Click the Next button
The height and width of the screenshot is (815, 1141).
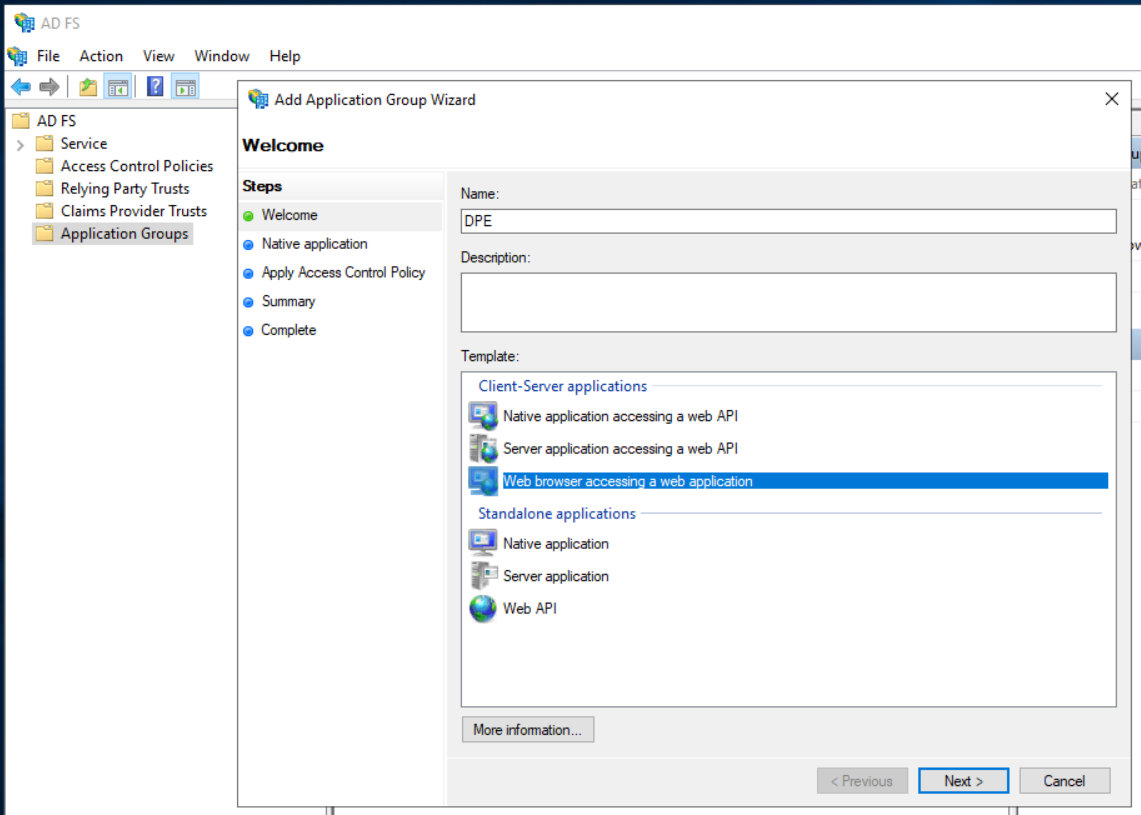963,781
